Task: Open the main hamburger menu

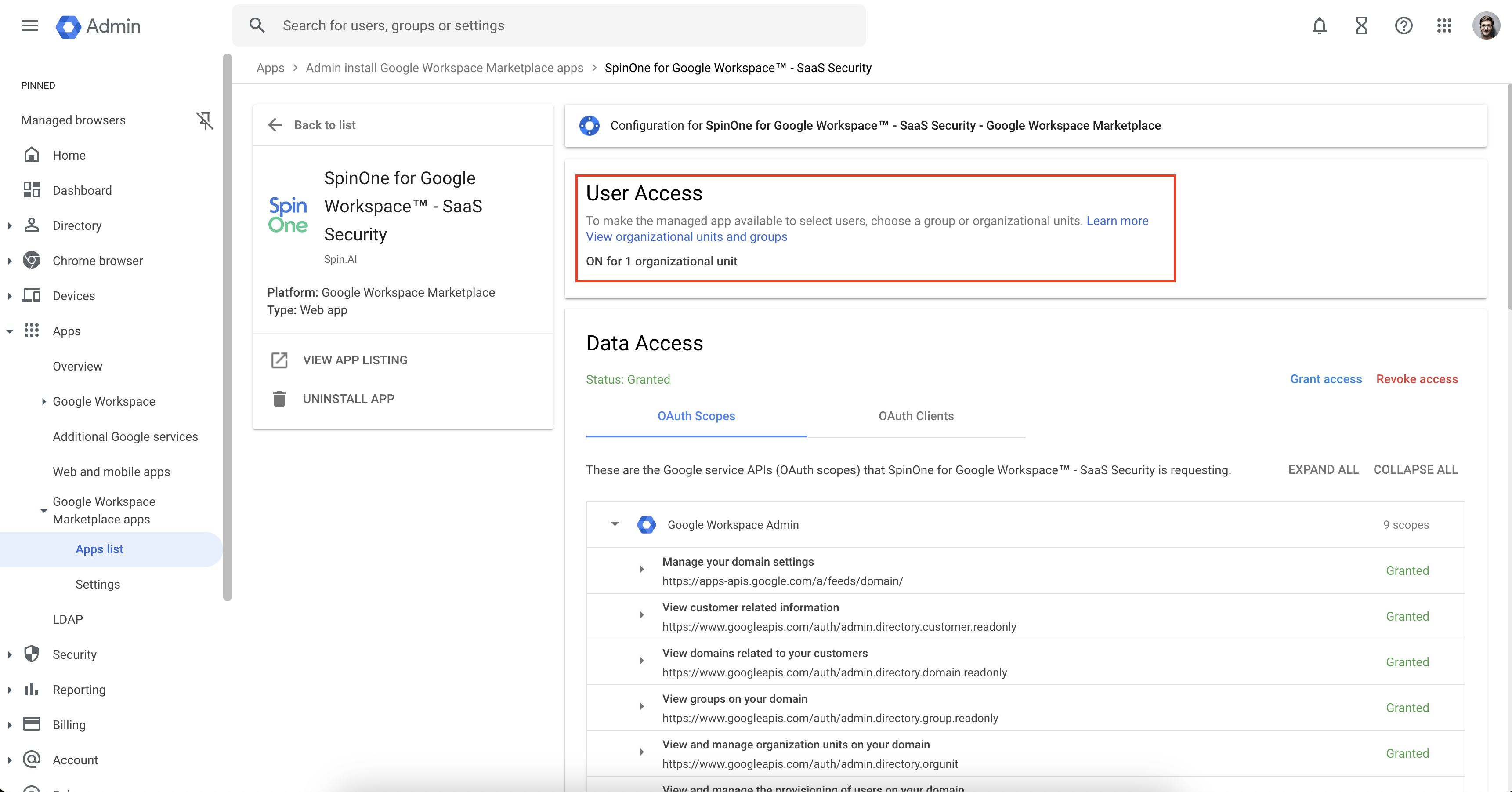Action: point(29,25)
